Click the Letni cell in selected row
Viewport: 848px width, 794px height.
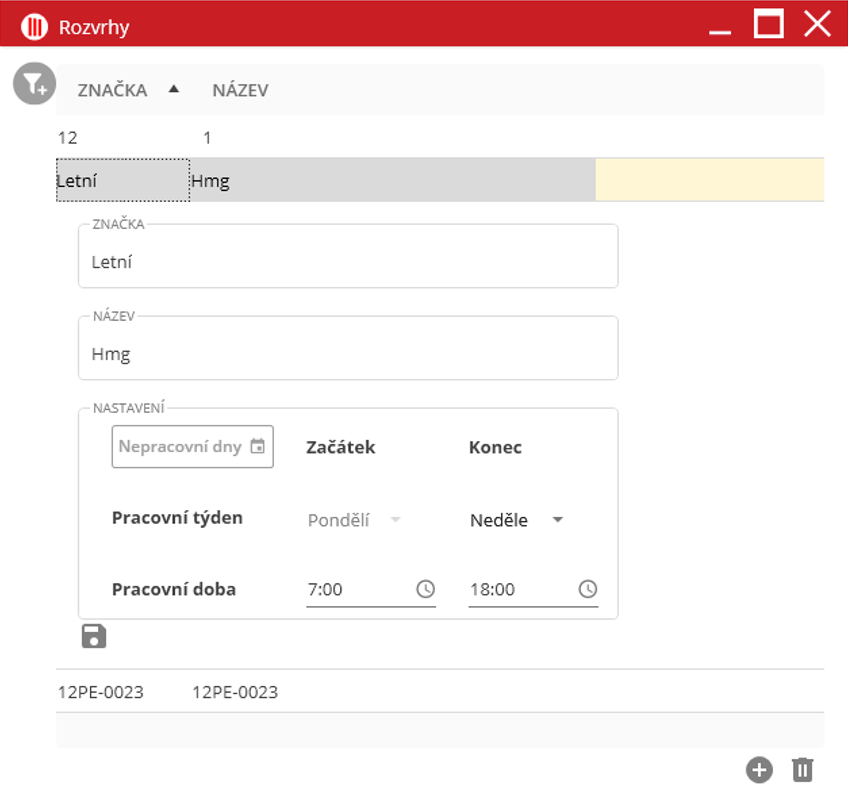click(122, 181)
